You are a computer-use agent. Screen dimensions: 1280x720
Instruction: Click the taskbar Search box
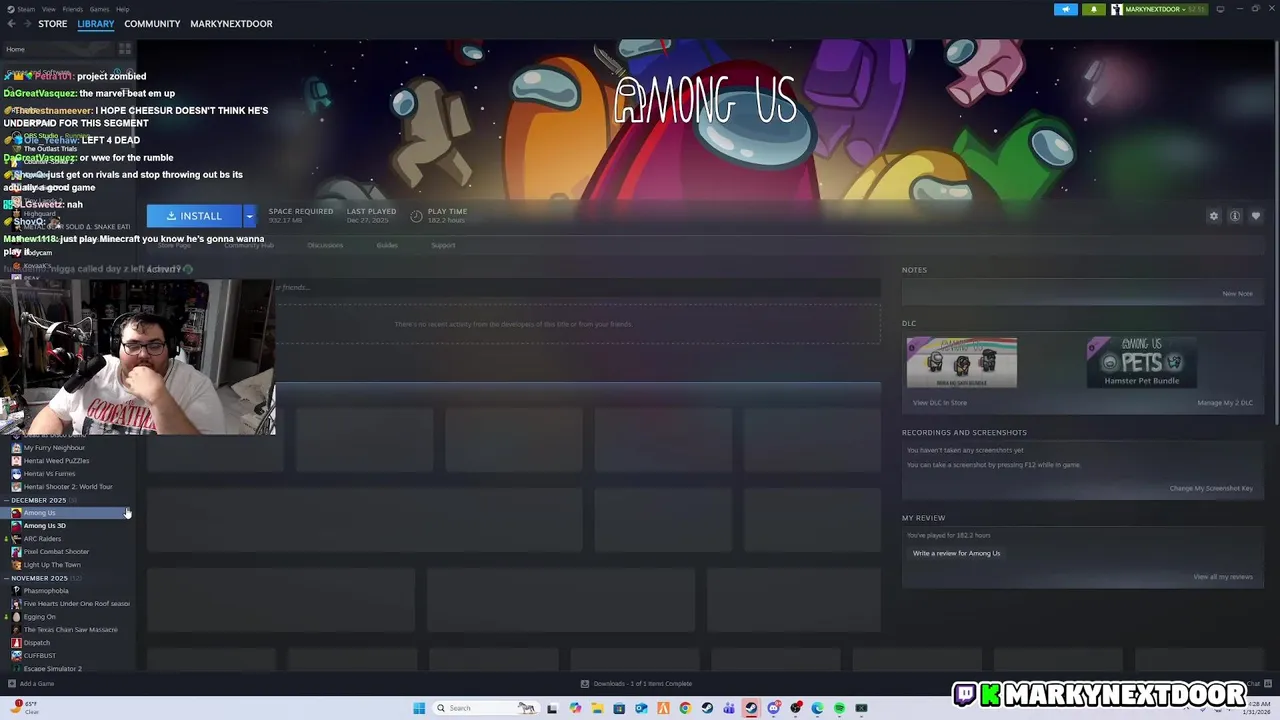pos(486,708)
